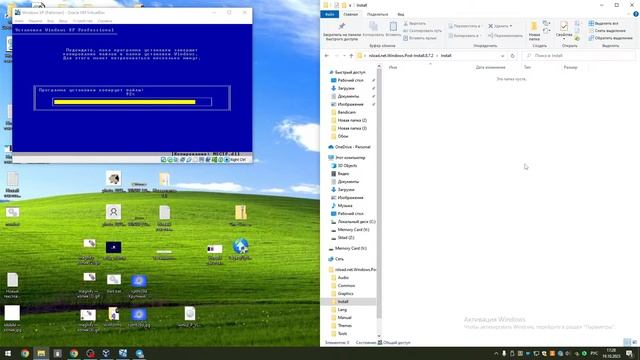Click Выделить все in the ribbon

[603, 24]
